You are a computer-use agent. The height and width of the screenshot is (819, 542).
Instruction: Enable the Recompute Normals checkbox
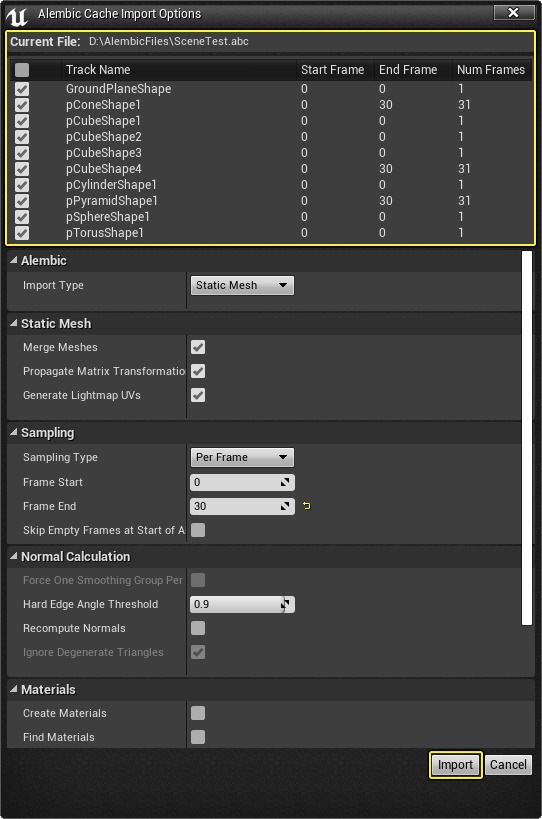(198, 628)
